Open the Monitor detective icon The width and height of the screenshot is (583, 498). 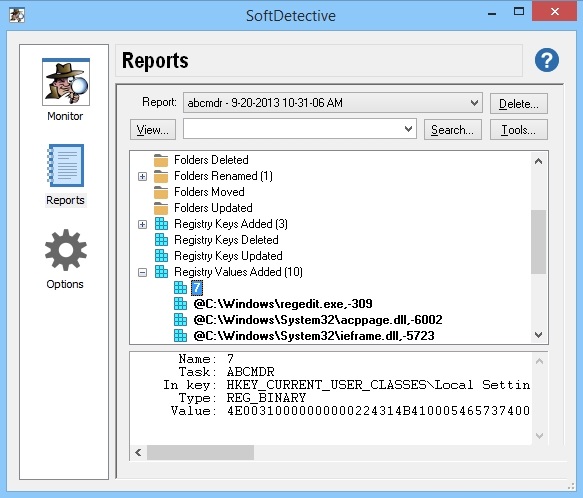(66, 82)
